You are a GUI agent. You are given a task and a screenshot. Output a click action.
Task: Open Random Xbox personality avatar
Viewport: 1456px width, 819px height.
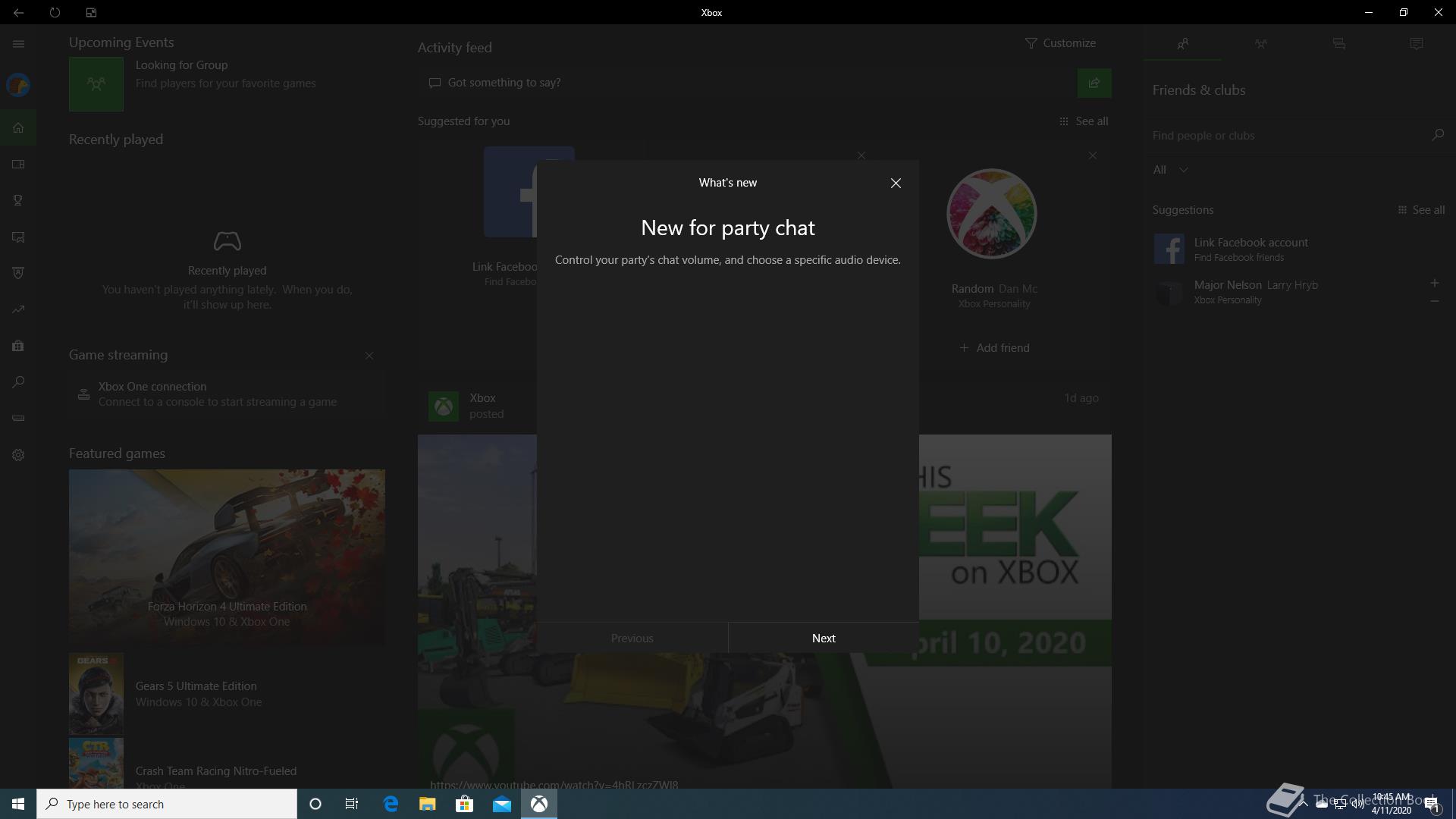(x=992, y=214)
